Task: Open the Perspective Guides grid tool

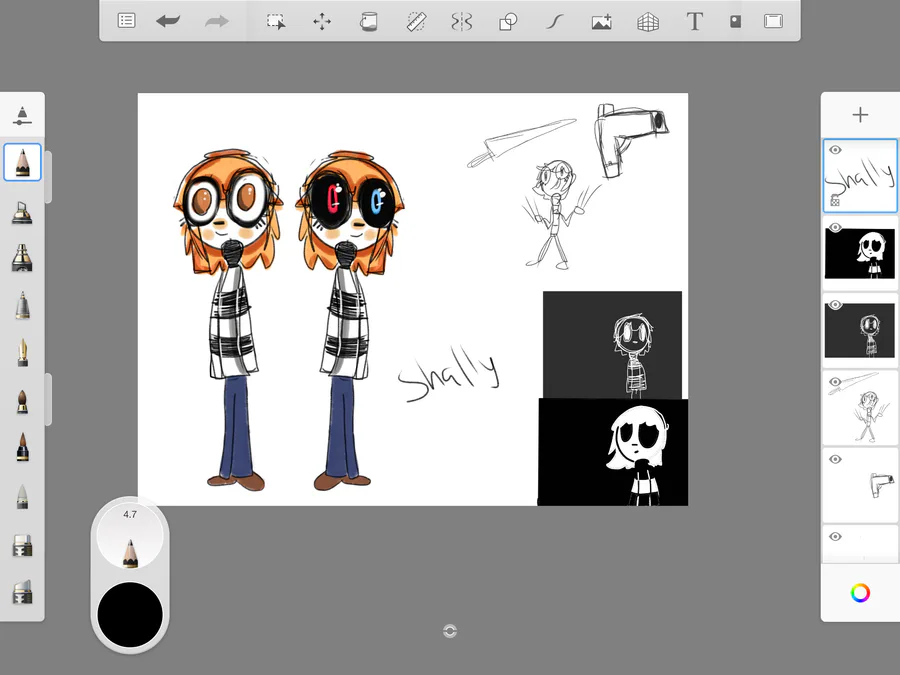Action: (648, 22)
